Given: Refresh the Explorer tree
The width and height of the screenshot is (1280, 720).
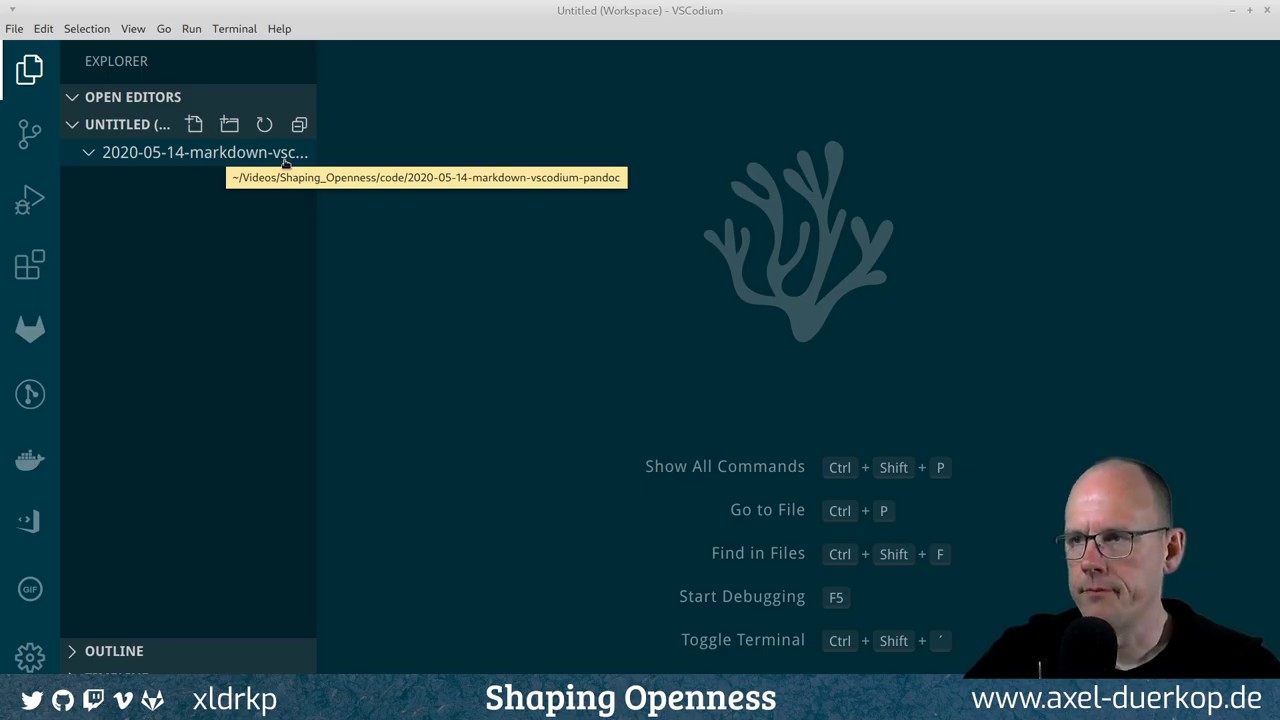Looking at the screenshot, I should [x=264, y=125].
